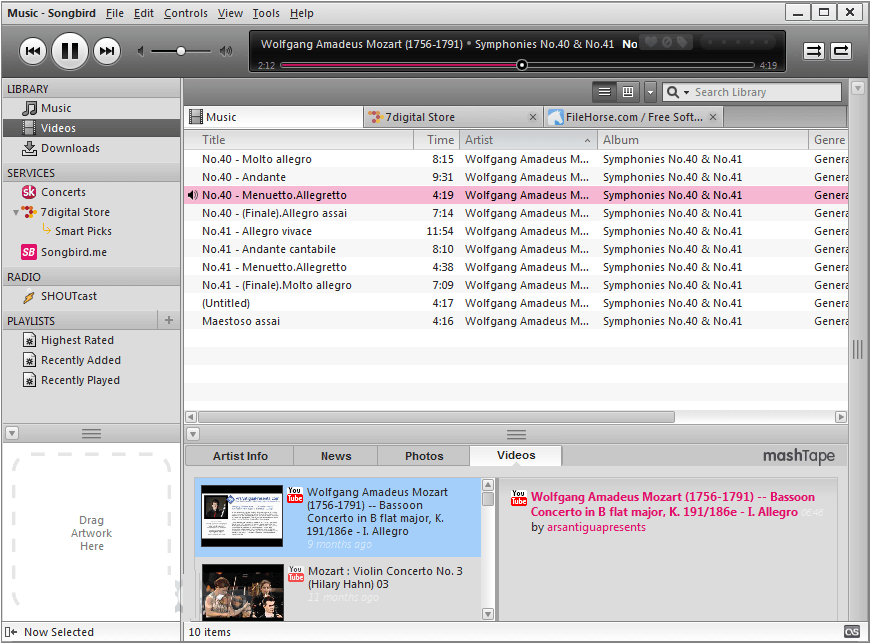Open the Tools menu

point(266,13)
